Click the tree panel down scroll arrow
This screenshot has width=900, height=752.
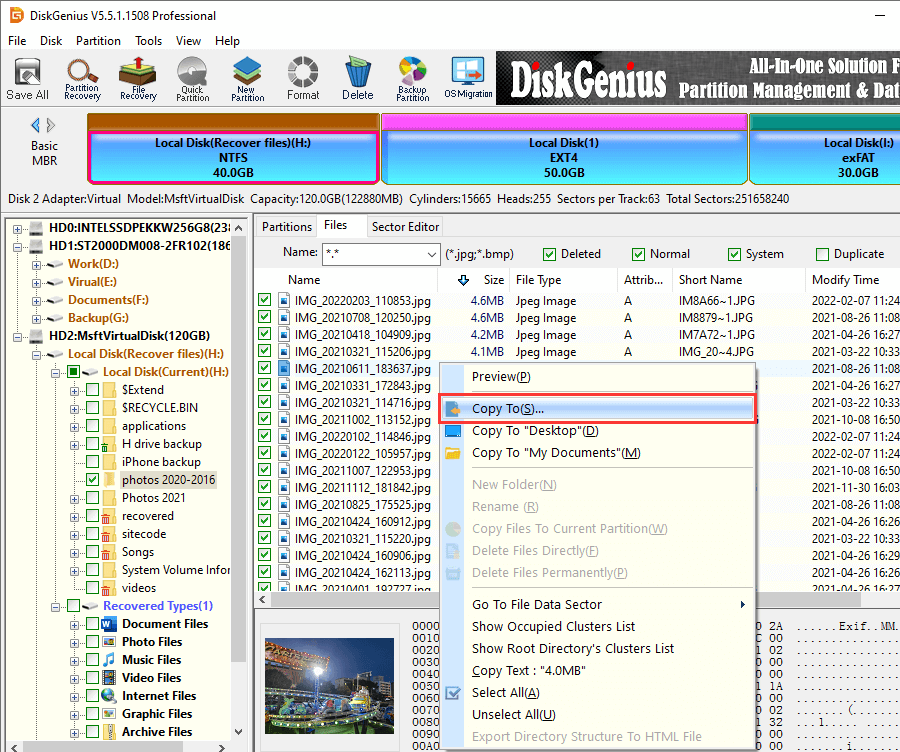[x=239, y=732]
